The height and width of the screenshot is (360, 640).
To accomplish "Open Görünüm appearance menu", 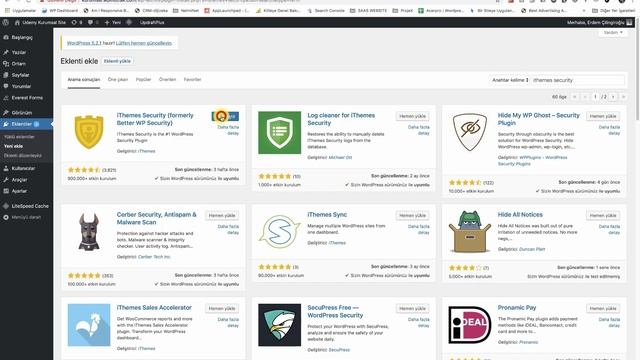I will [x=22, y=113].
